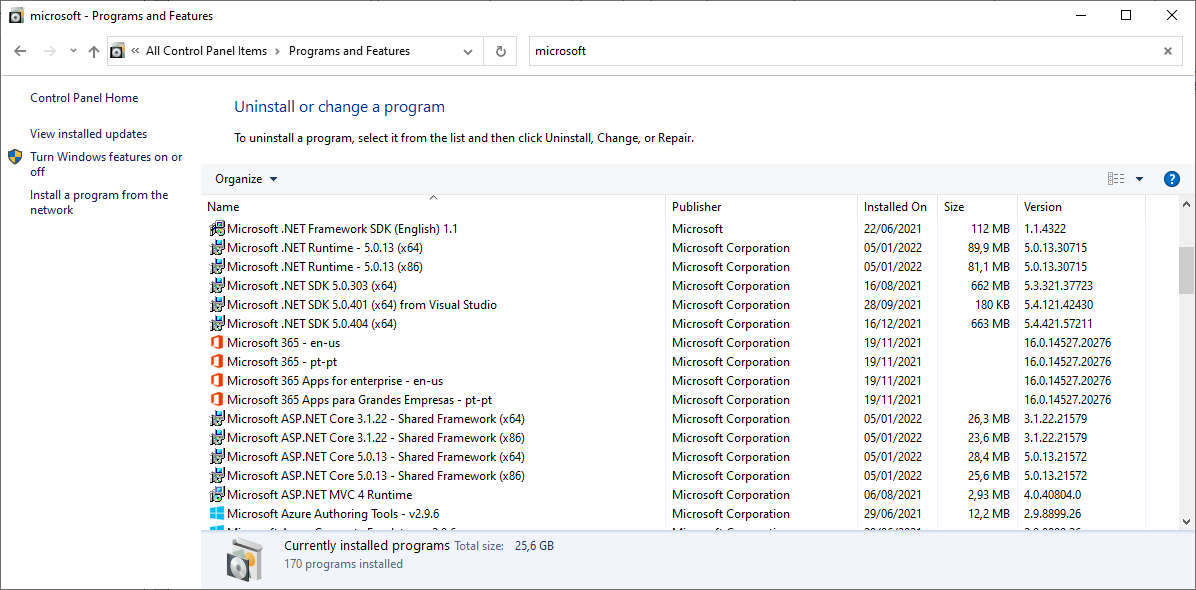Open the blue Help icon
The width and height of the screenshot is (1196, 590).
[x=1172, y=179]
